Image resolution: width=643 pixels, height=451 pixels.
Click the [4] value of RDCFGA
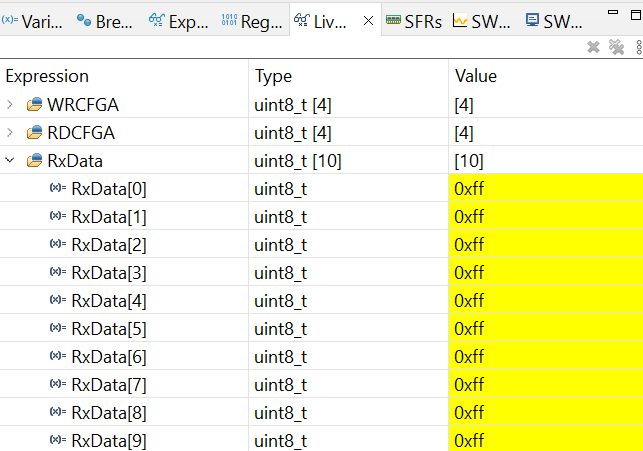[x=464, y=133]
